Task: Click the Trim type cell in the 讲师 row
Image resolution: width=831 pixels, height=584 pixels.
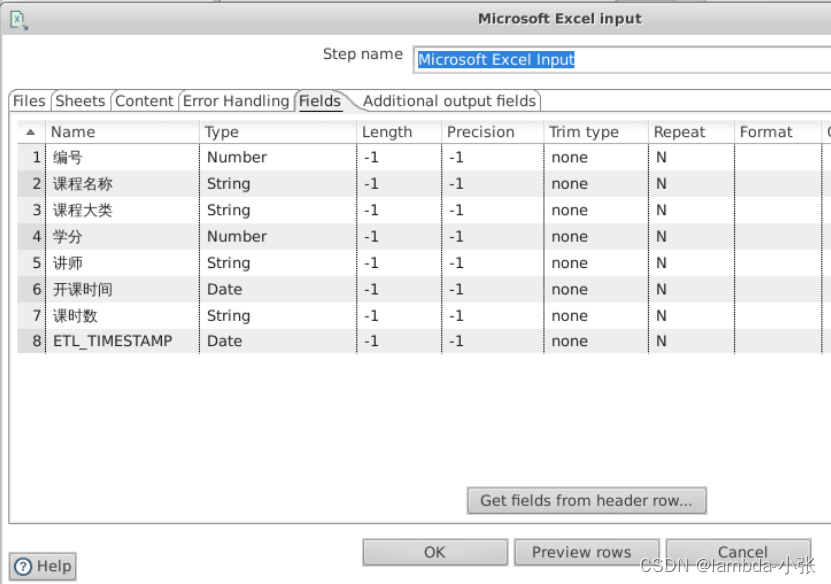Action: click(596, 263)
